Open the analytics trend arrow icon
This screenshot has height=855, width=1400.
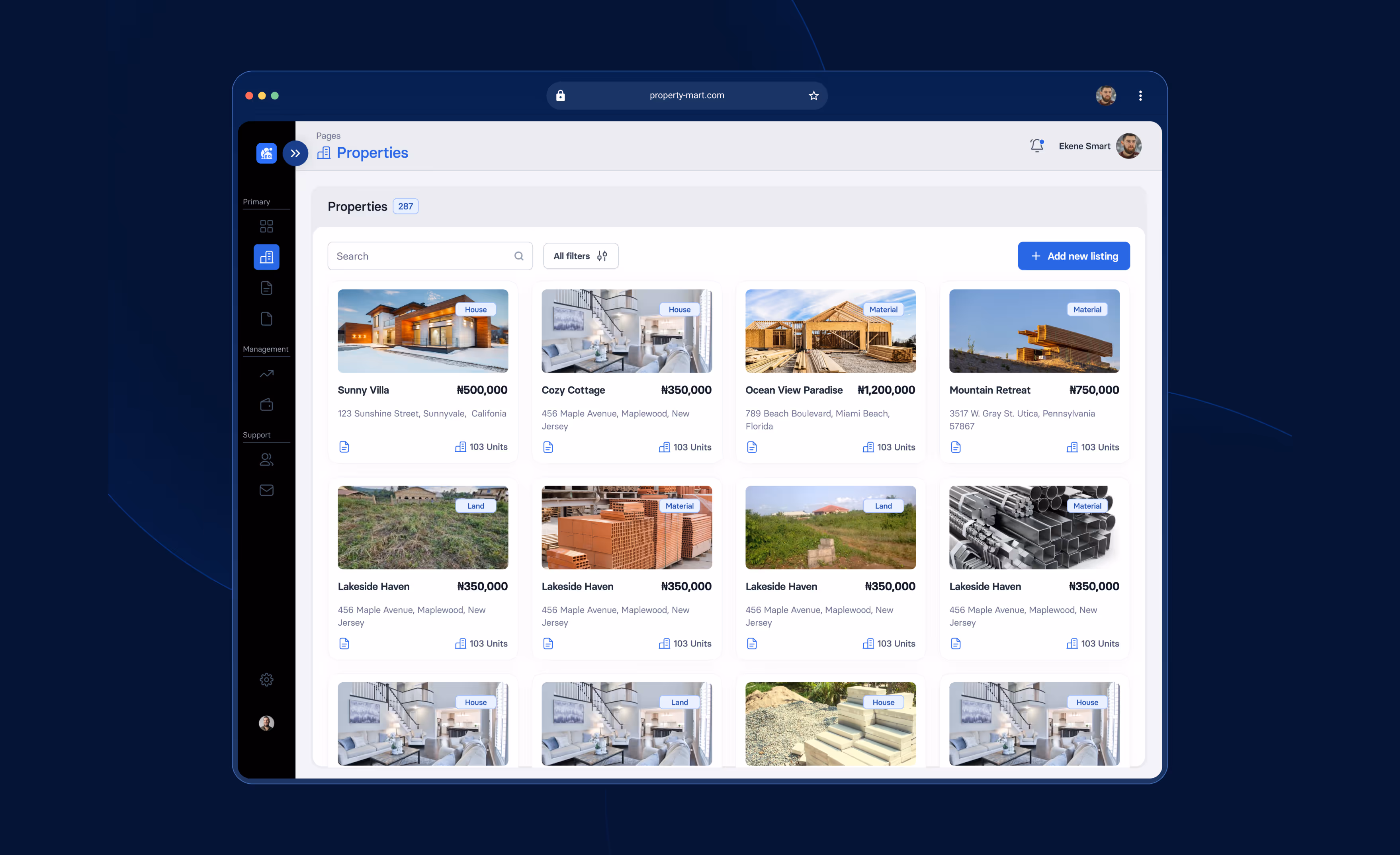click(266, 374)
